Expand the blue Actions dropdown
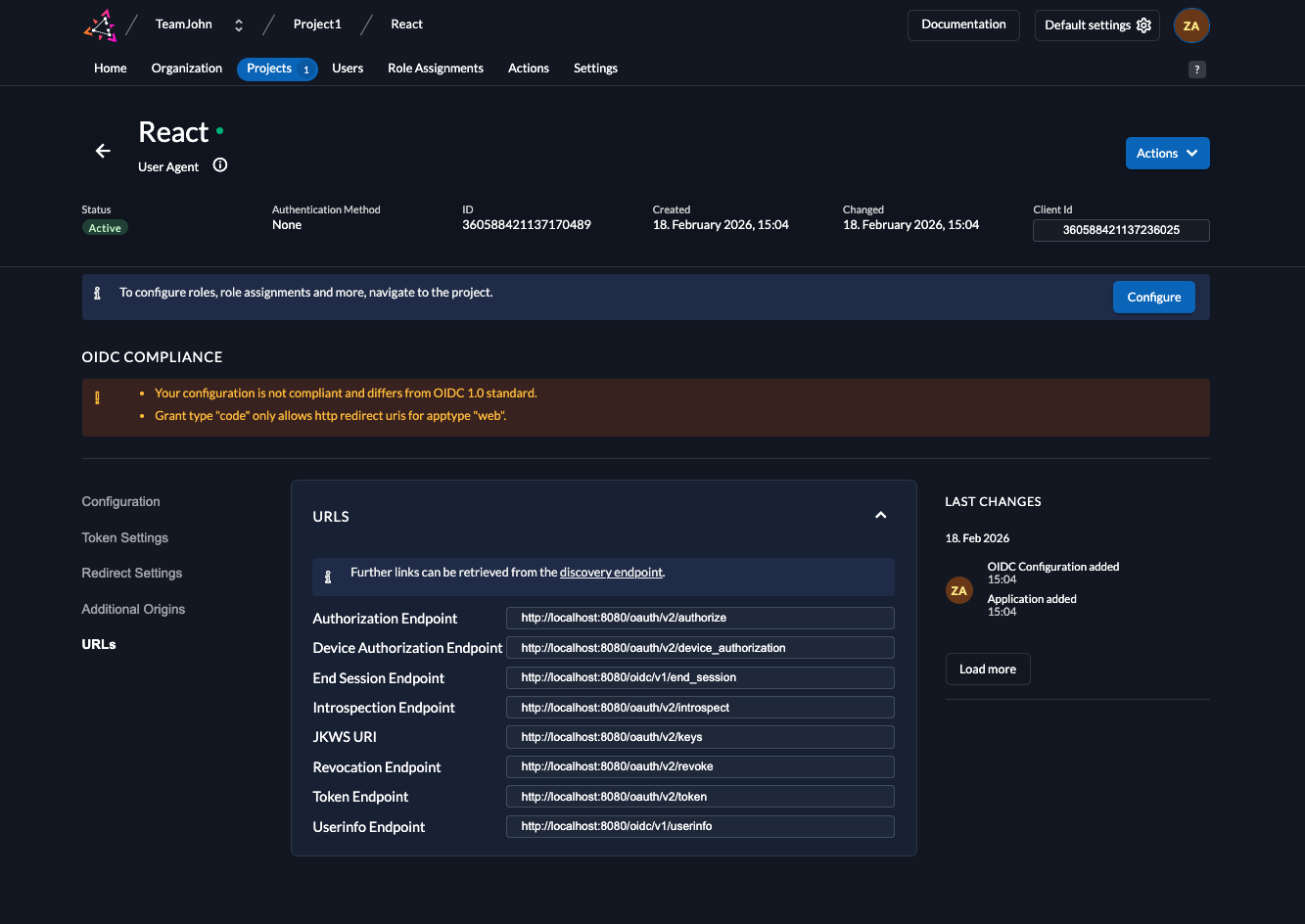This screenshot has height=924, width=1305. [1167, 154]
